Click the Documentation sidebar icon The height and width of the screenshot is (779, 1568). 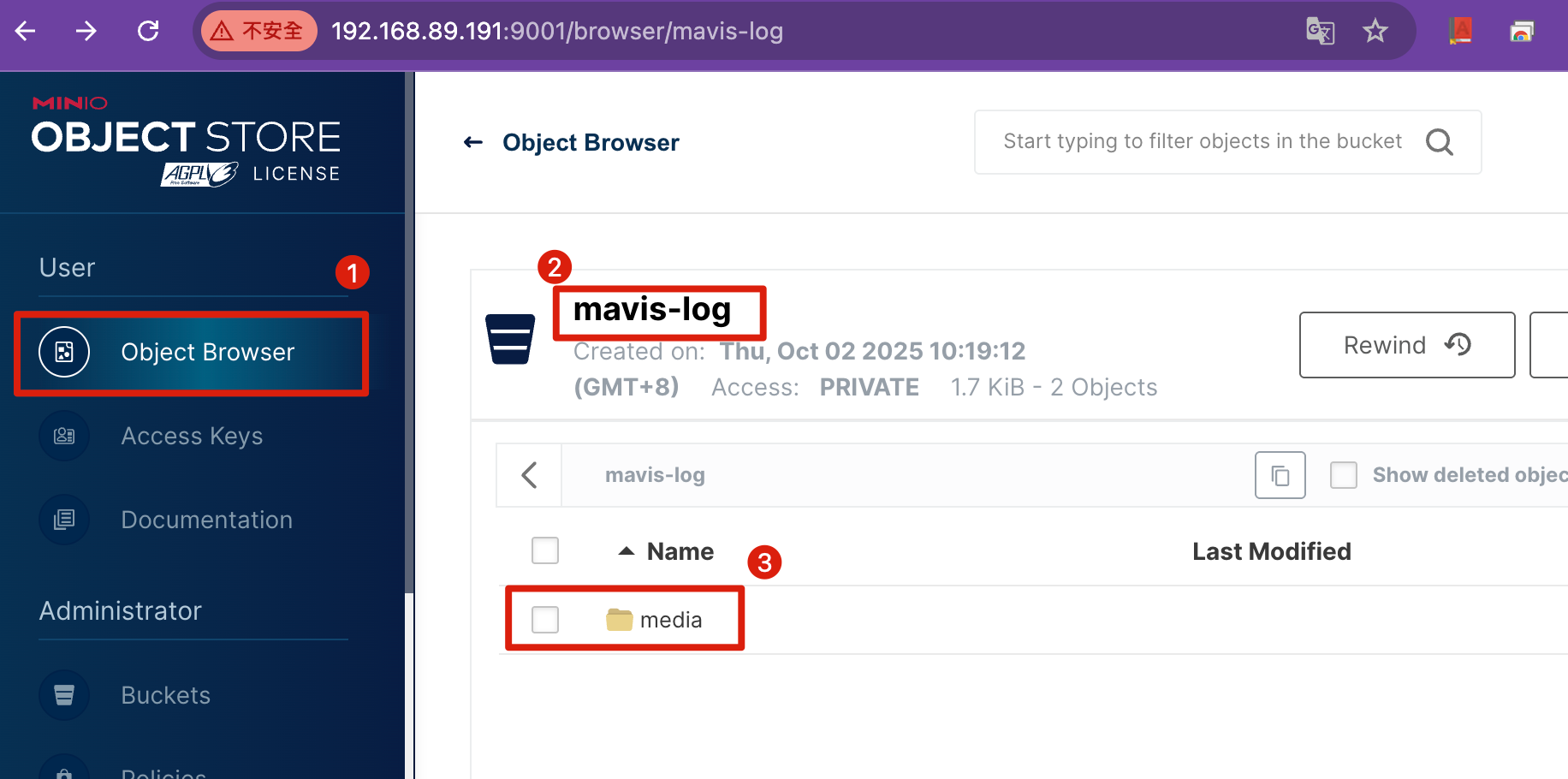pos(64,520)
